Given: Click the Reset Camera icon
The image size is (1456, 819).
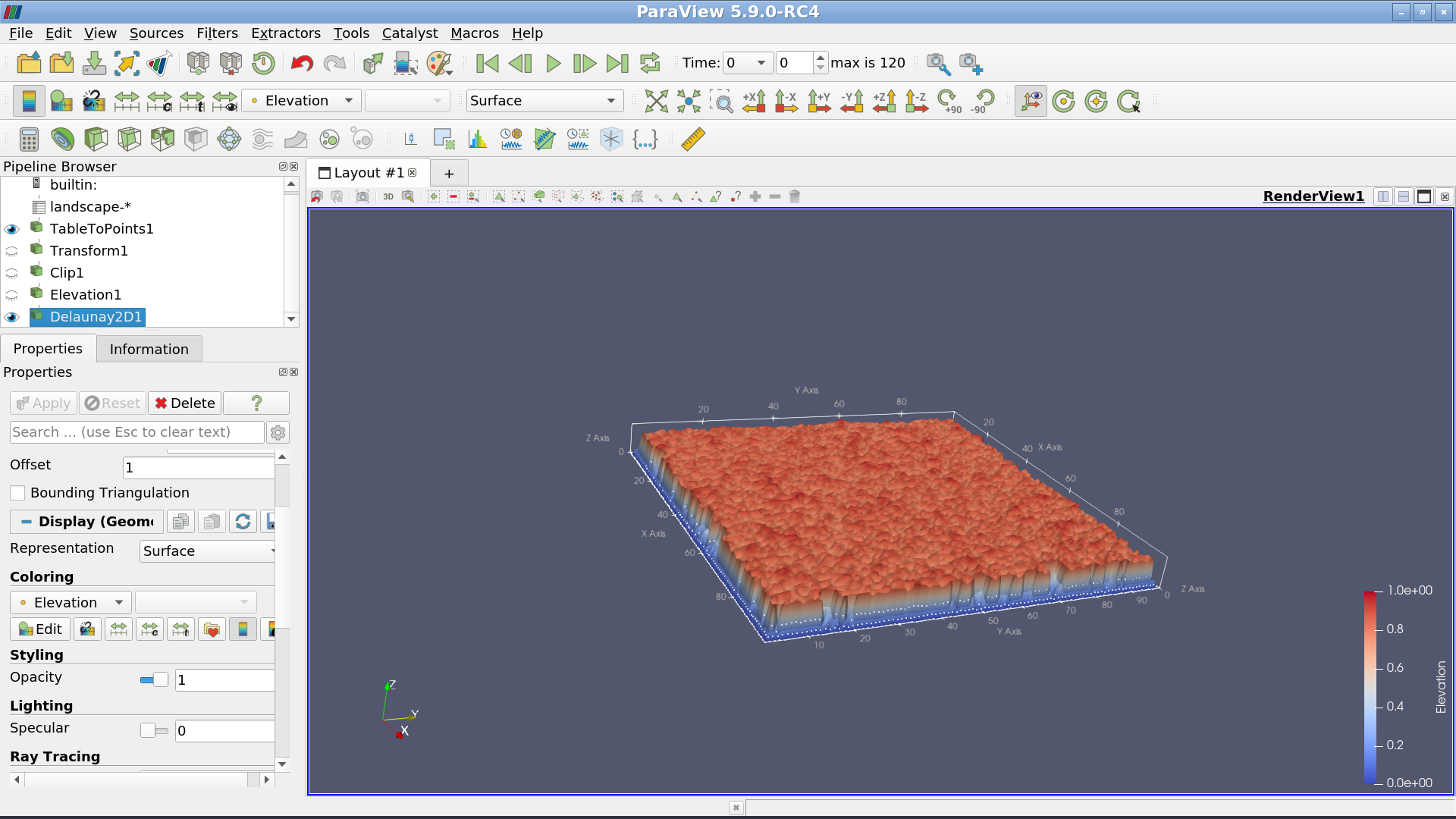Looking at the screenshot, I should point(656,101).
